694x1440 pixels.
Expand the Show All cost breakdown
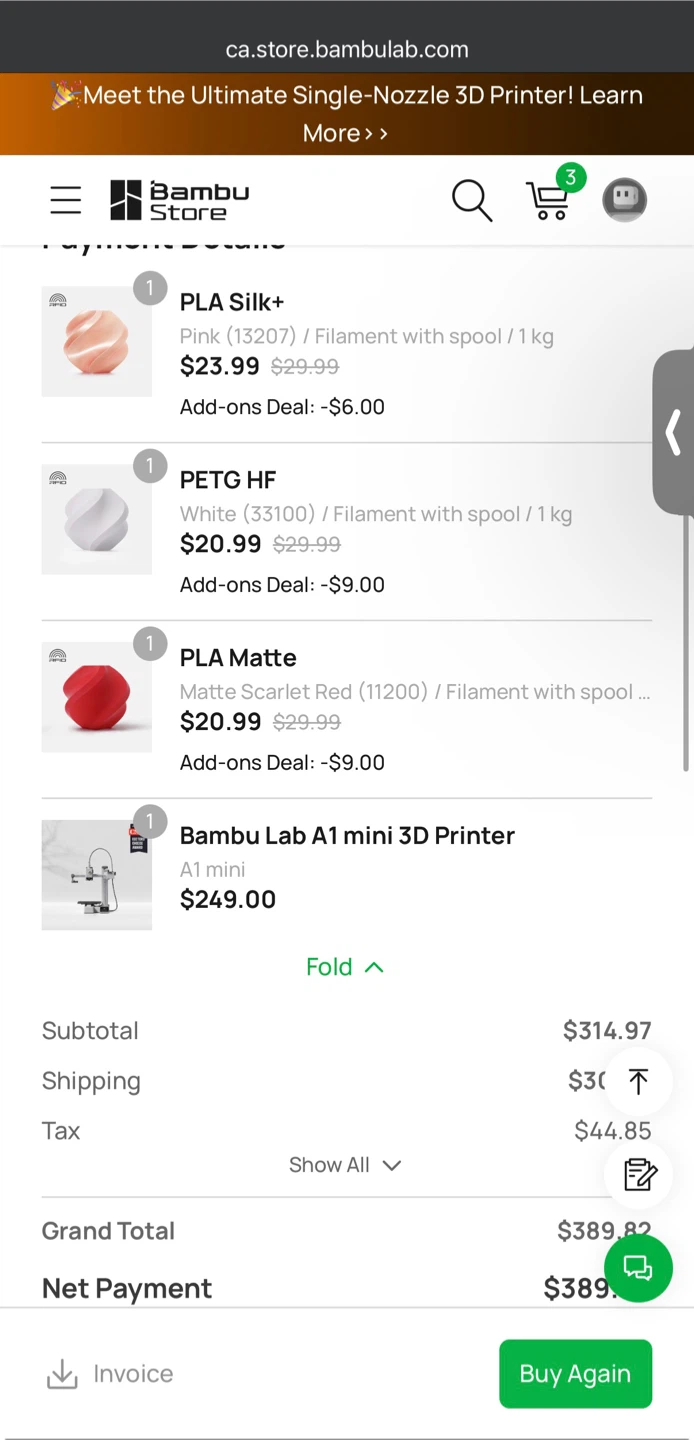coord(345,1164)
